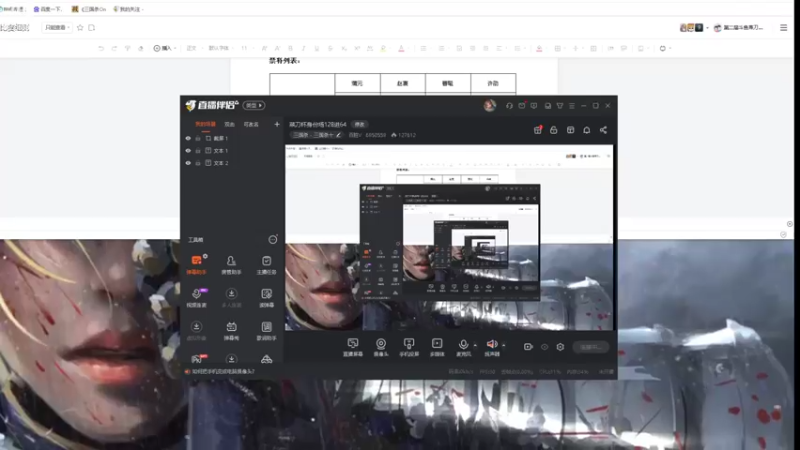Screen dimensions: 800x450
Task: Click the pill button beside companion logo
Action: tap(254, 106)
